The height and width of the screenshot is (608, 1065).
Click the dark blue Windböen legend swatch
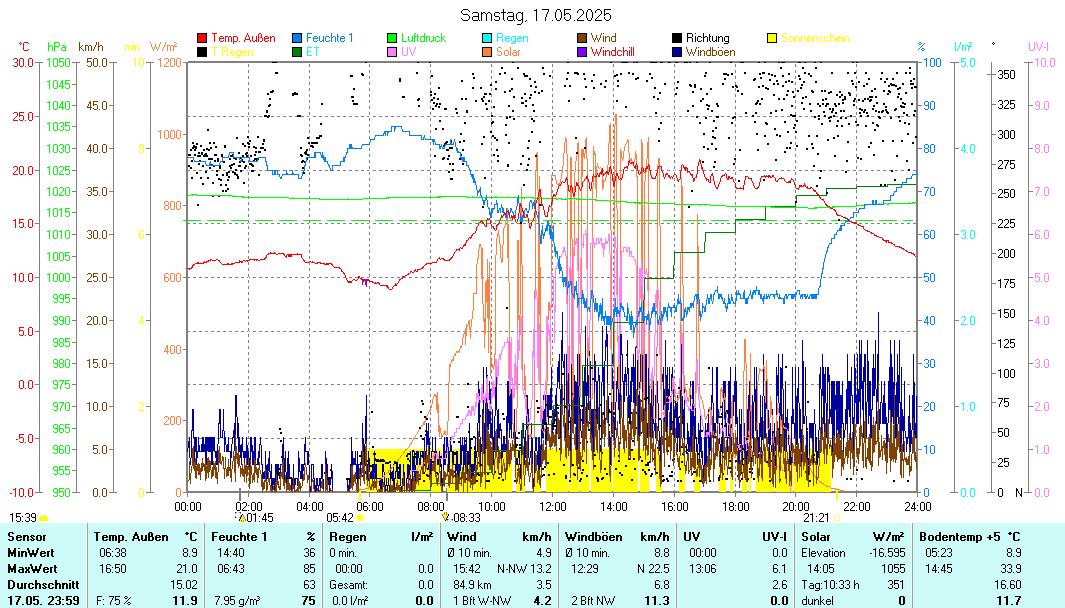pos(678,51)
